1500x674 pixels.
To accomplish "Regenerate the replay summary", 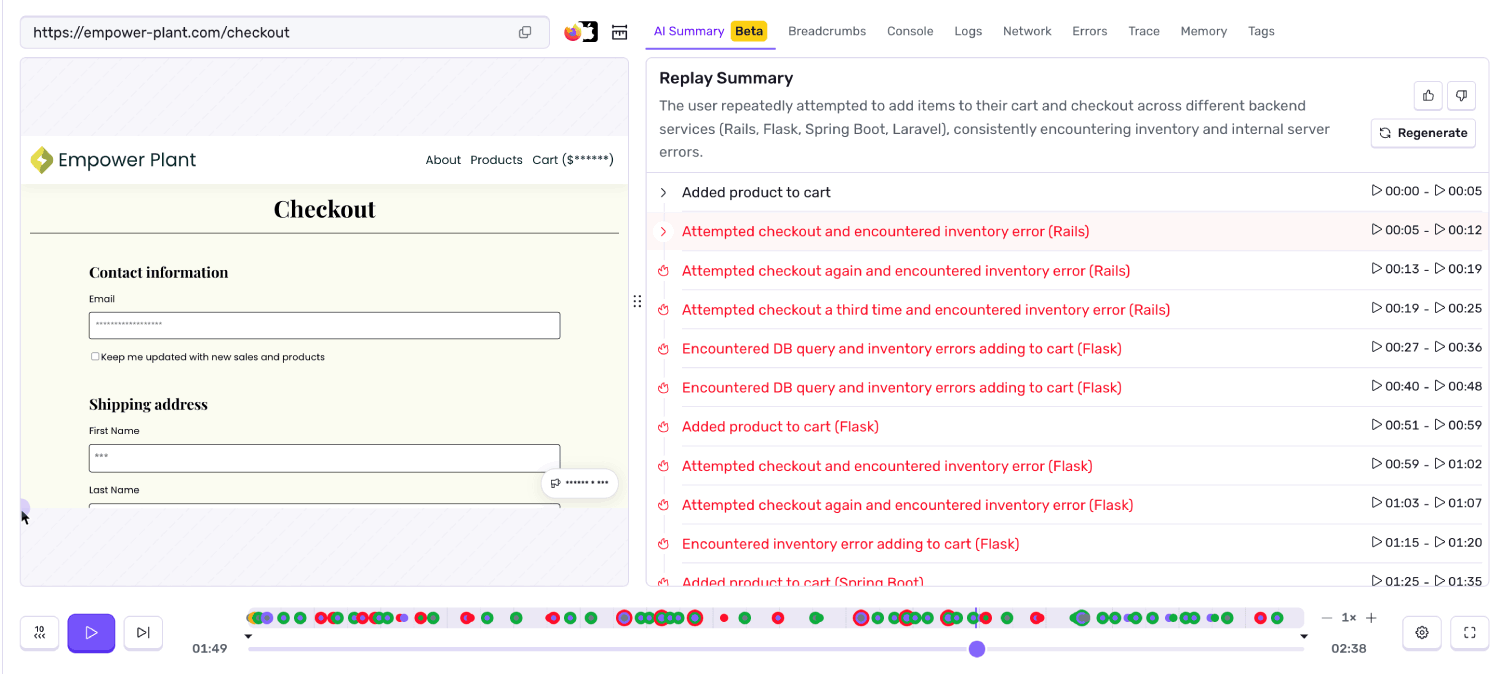I will 1423,132.
